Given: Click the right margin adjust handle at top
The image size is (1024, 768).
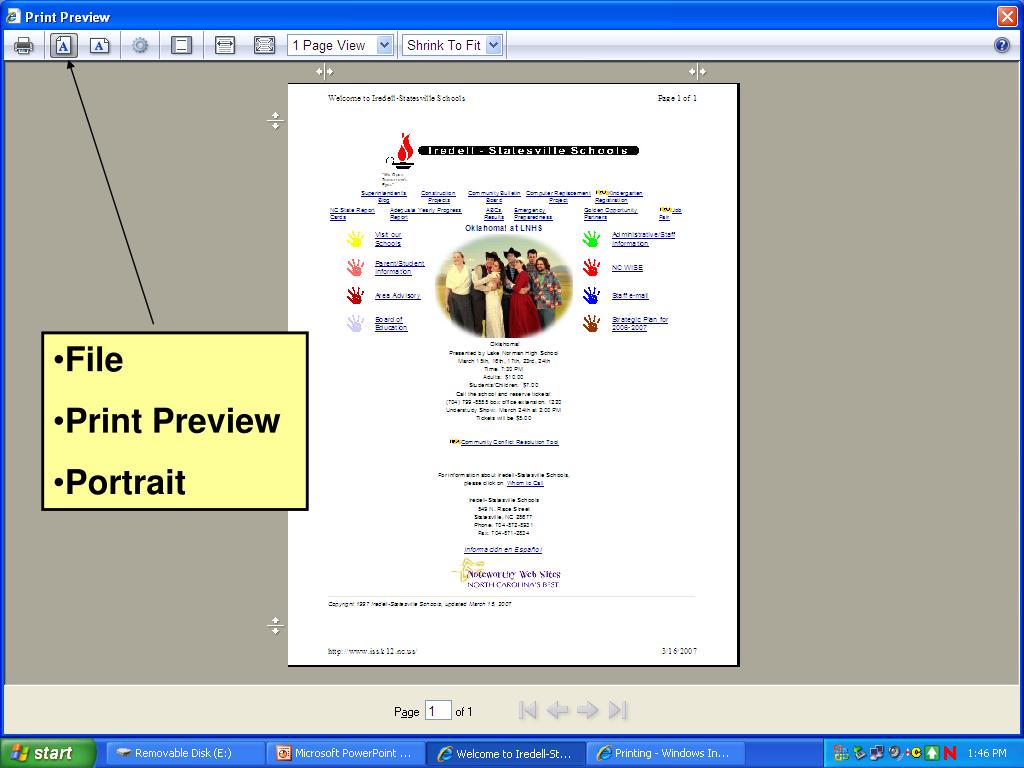Looking at the screenshot, I should coord(697,71).
